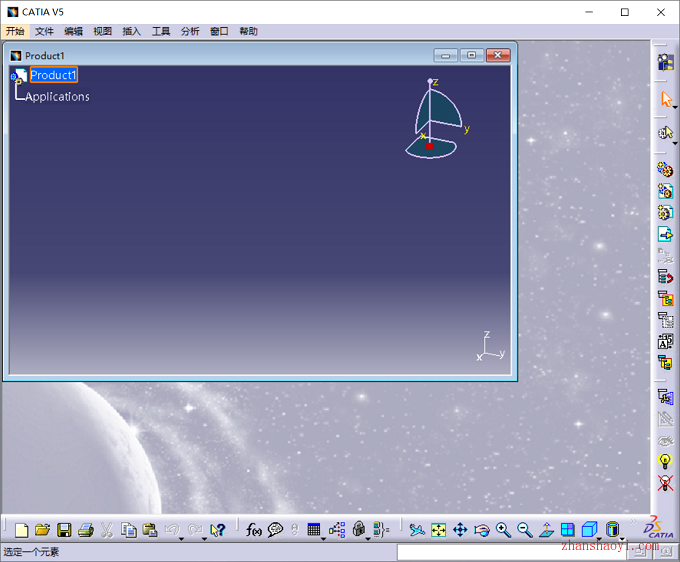Screen dimensions: 680x562
Task: Open the 视图 (View) menu
Action: pyautogui.click(x=103, y=31)
